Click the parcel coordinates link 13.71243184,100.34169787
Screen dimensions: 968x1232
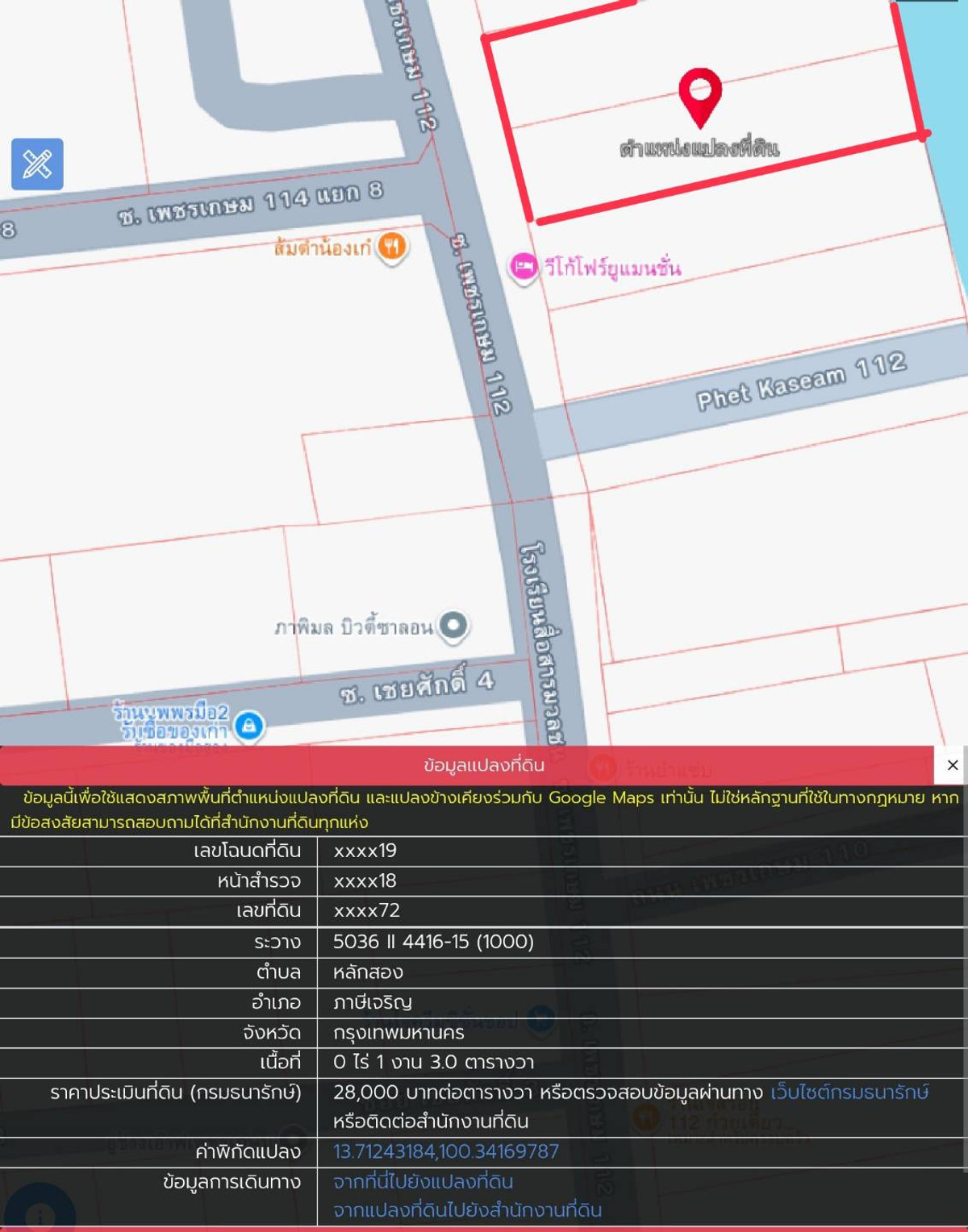pos(446,1151)
